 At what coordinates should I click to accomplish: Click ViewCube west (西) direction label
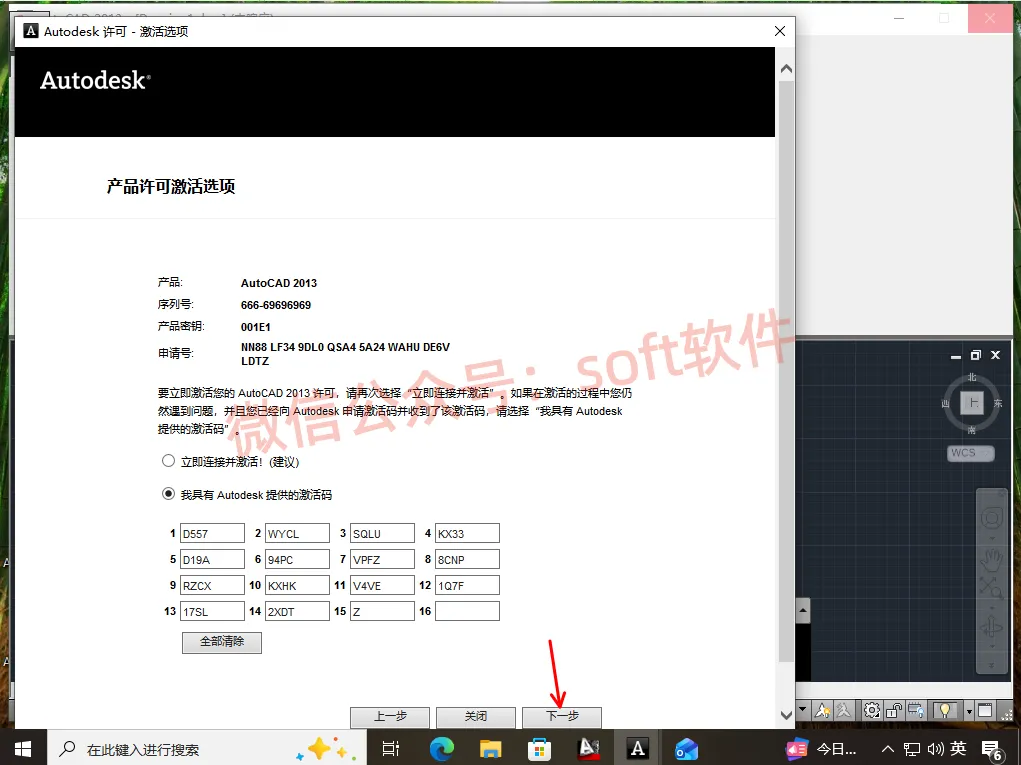(945, 404)
